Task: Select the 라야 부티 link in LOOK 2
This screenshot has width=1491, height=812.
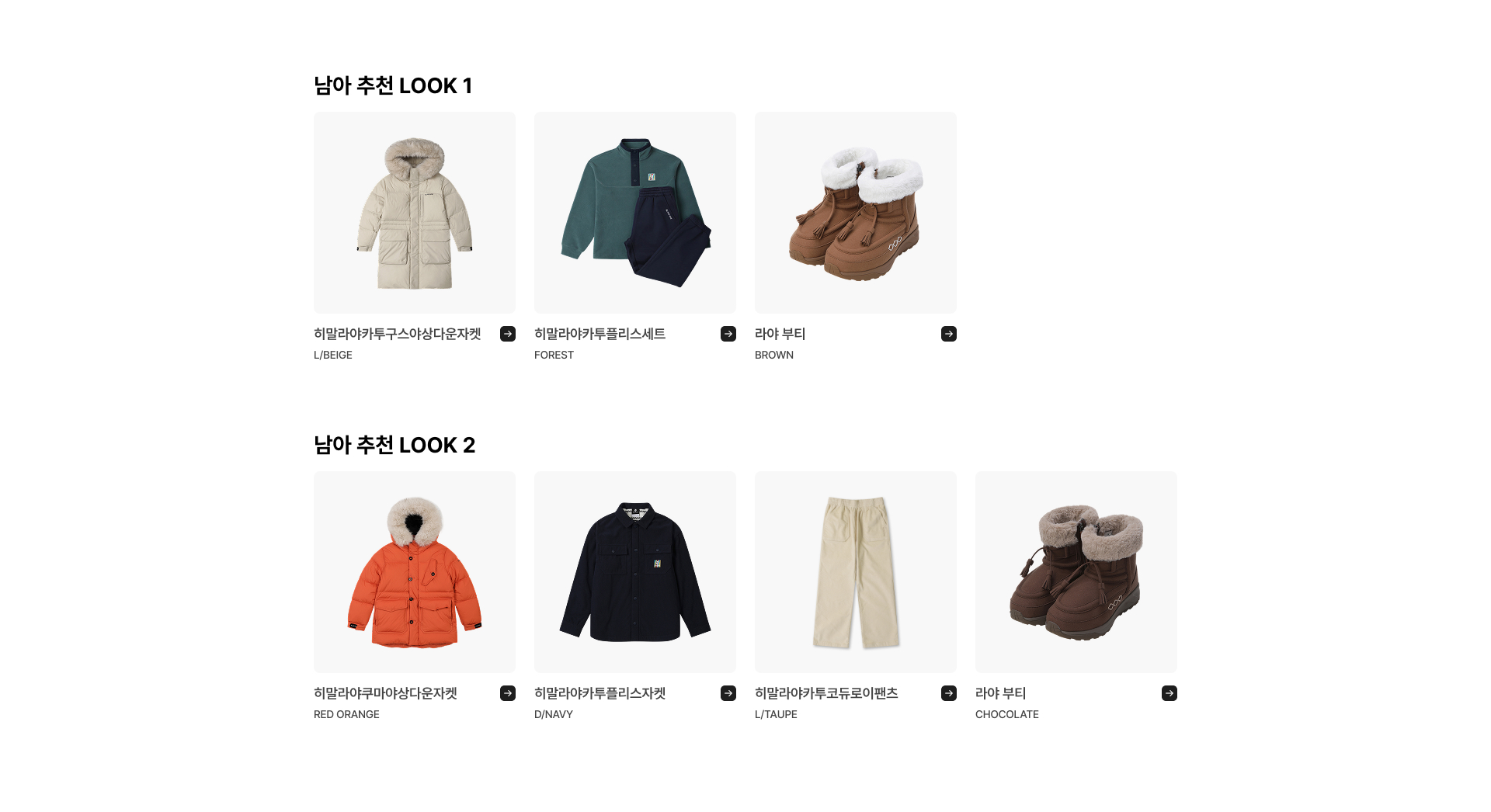Action: [x=1000, y=693]
